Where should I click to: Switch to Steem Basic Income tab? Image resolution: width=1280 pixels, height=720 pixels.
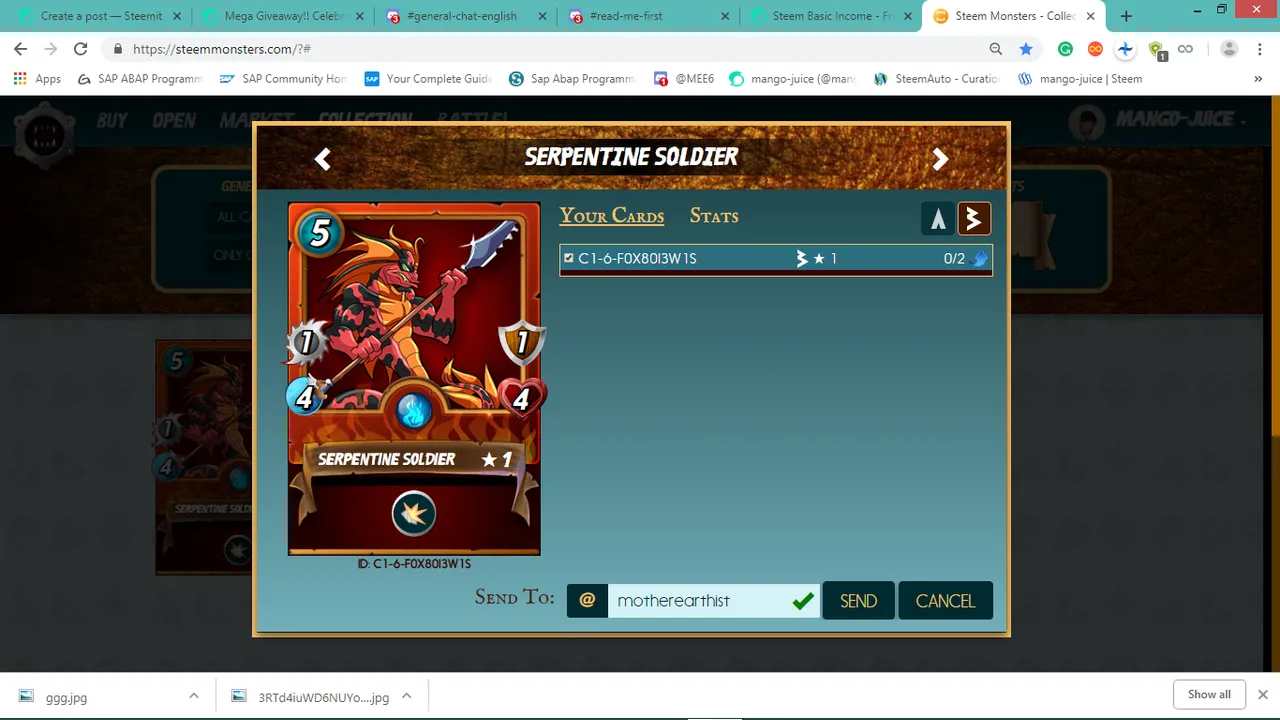pos(832,16)
